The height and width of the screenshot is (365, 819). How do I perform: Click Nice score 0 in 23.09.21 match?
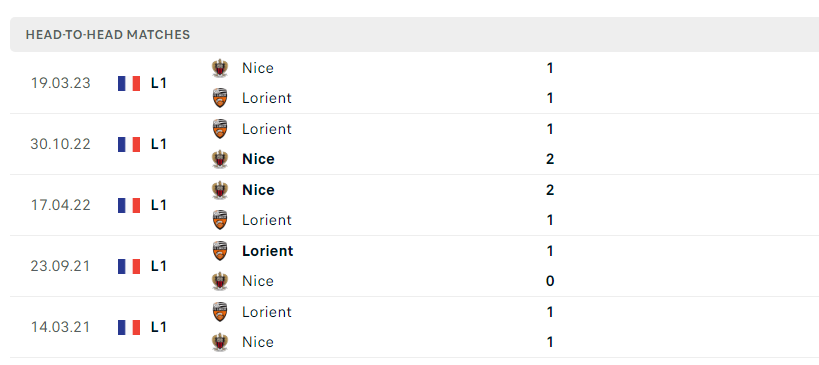pyautogui.click(x=550, y=281)
